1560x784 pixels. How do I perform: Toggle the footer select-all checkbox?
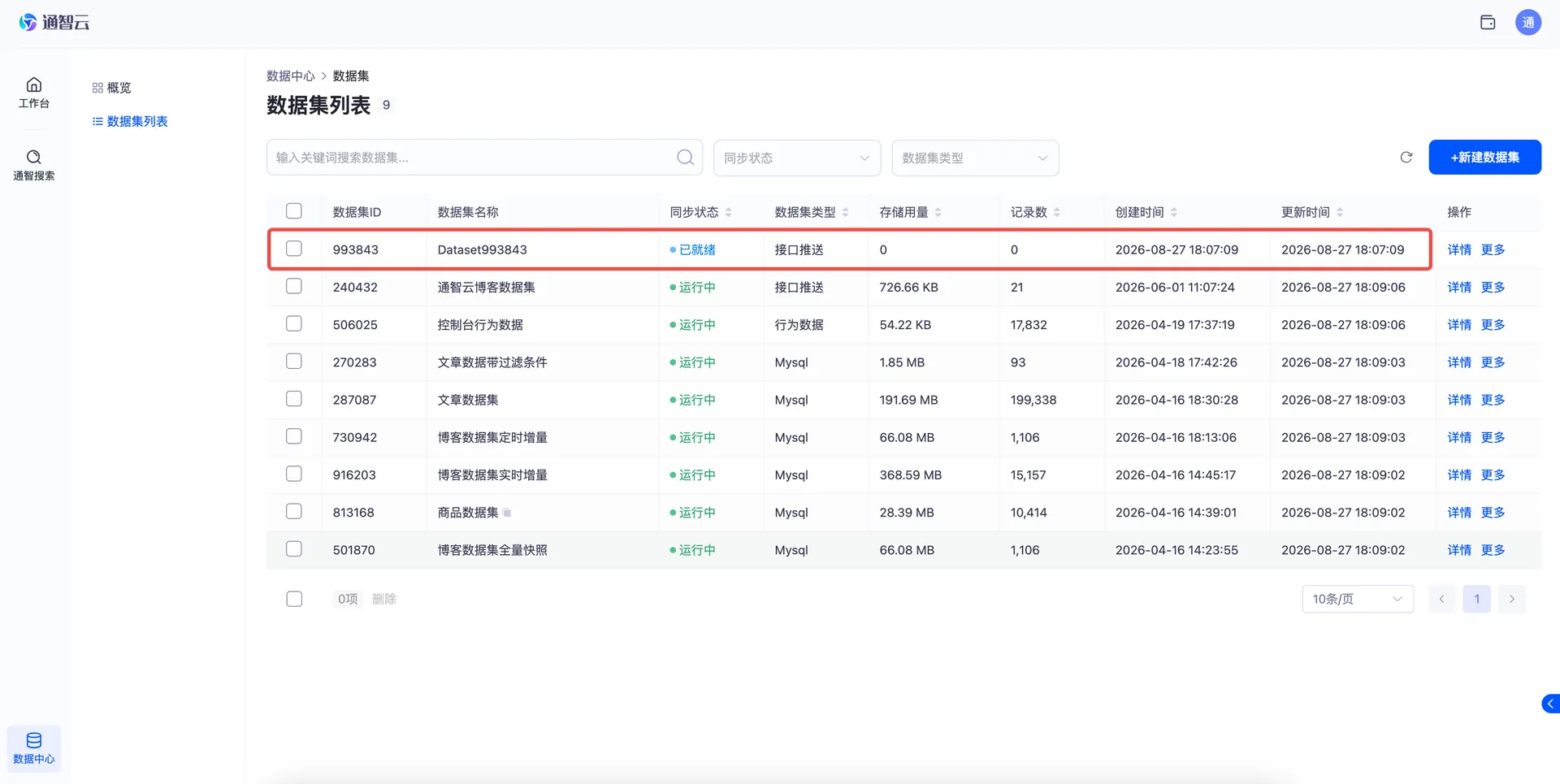point(294,599)
